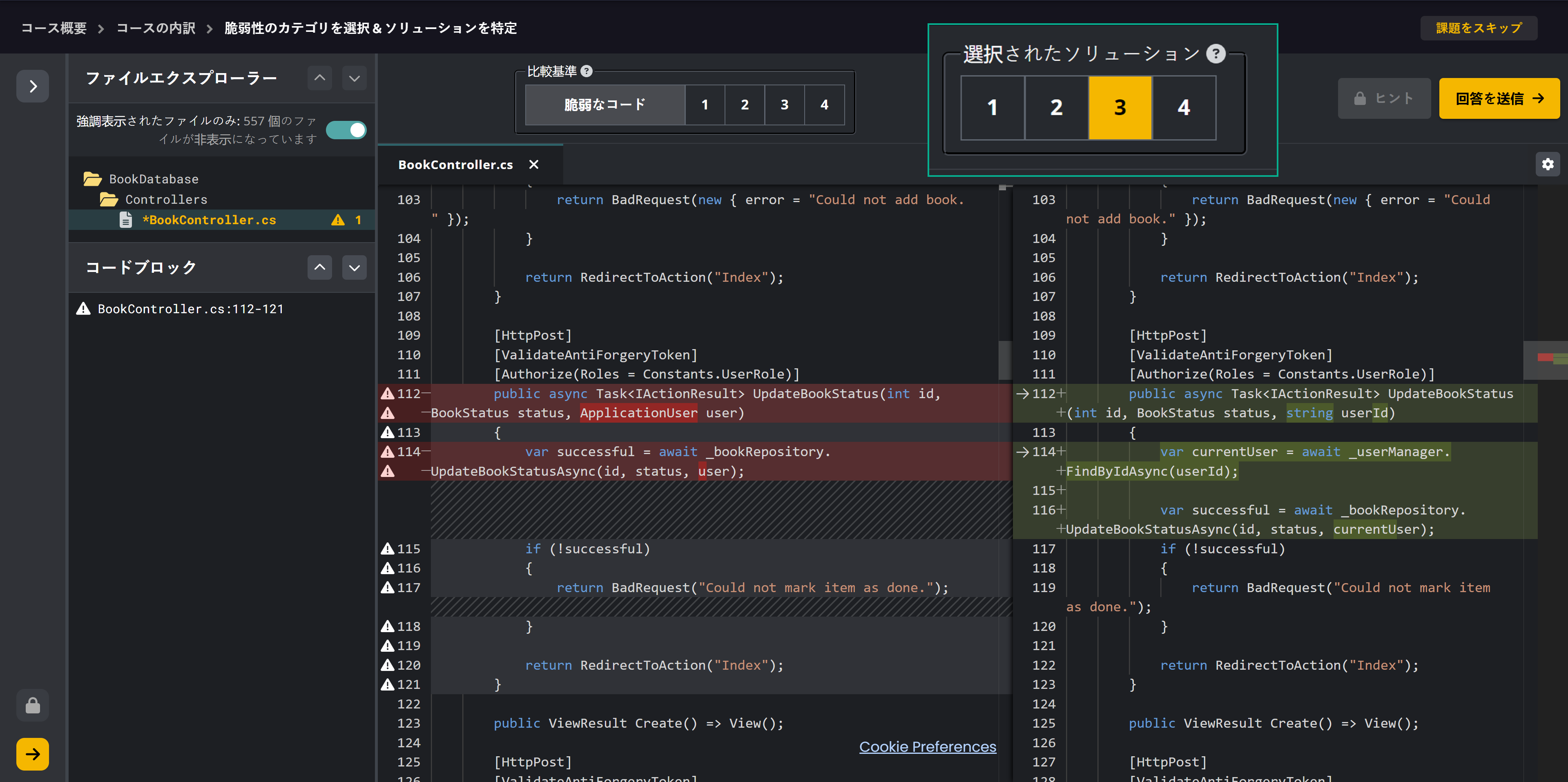This screenshot has height=782, width=1568.
Task: Navigate to コースの内訳 breadcrumb
Action: tap(156, 28)
